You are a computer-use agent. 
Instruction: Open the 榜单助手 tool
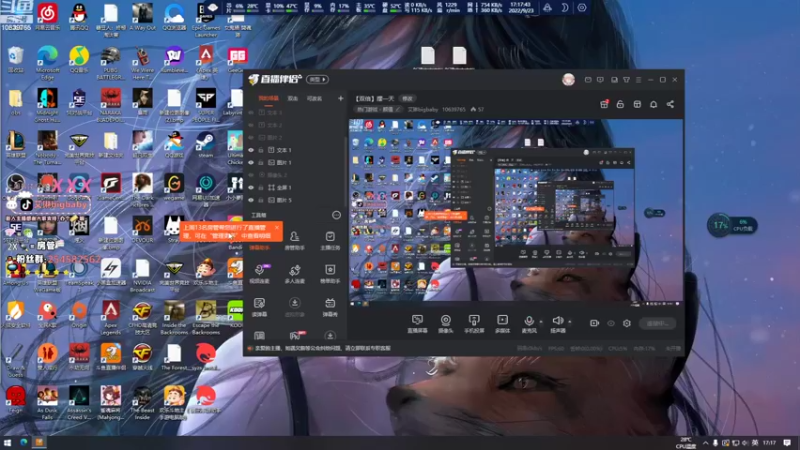pos(330,274)
